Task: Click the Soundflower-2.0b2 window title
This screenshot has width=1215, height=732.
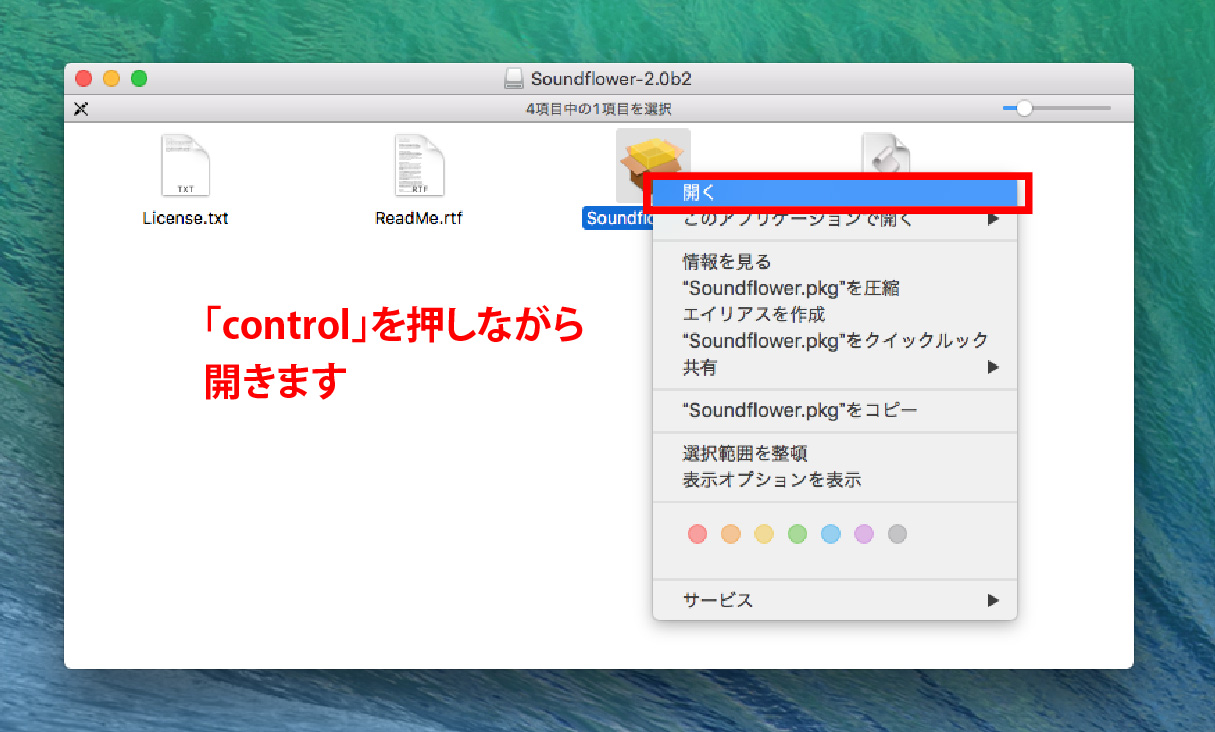Action: [611, 79]
